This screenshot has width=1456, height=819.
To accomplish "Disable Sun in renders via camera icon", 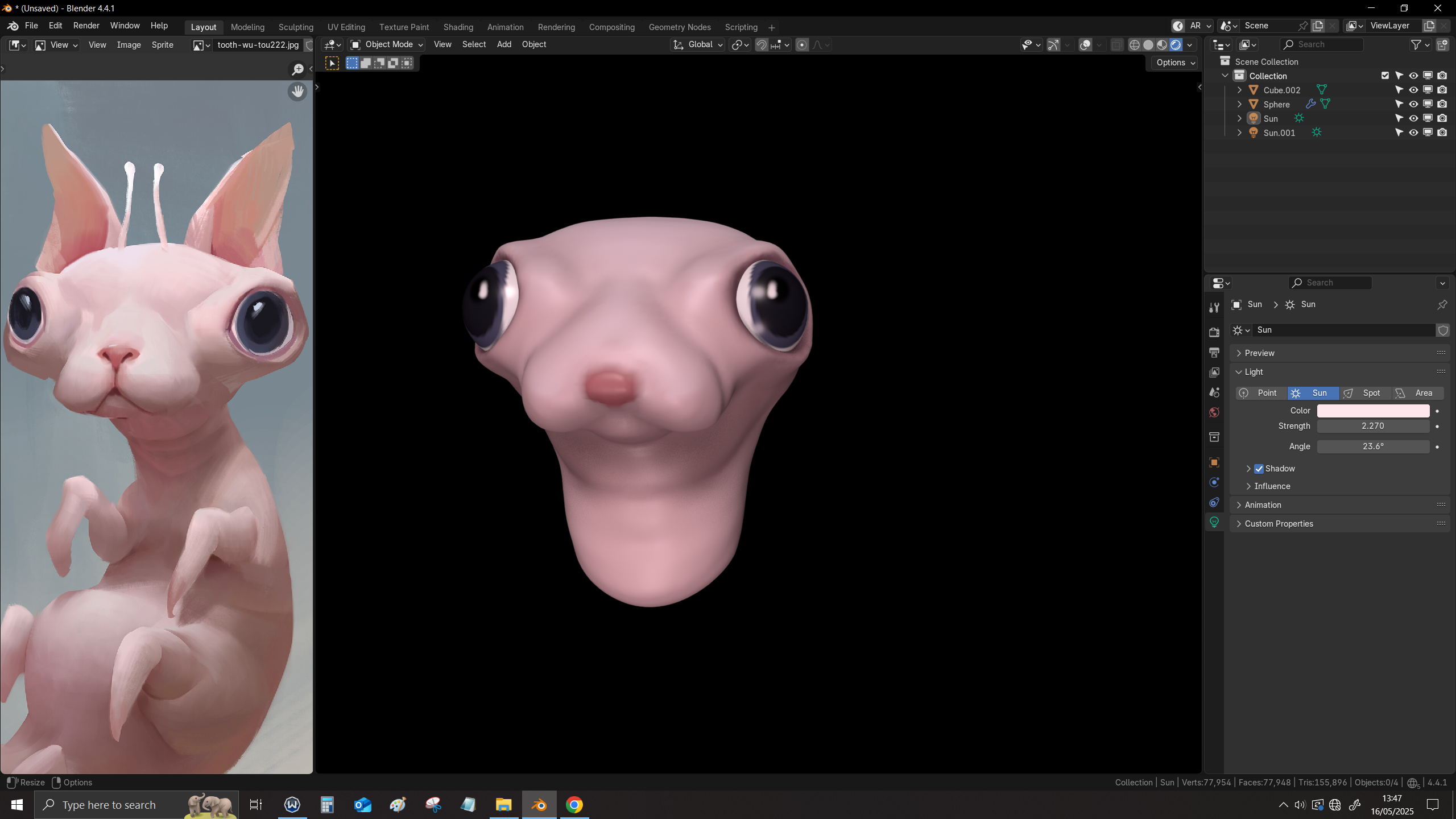I will (x=1442, y=118).
